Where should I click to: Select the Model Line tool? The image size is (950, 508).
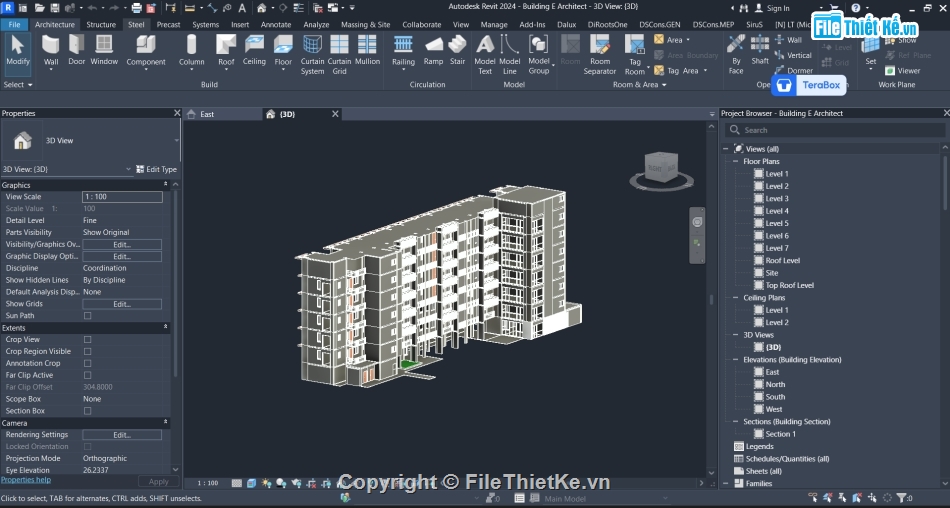tap(510, 55)
